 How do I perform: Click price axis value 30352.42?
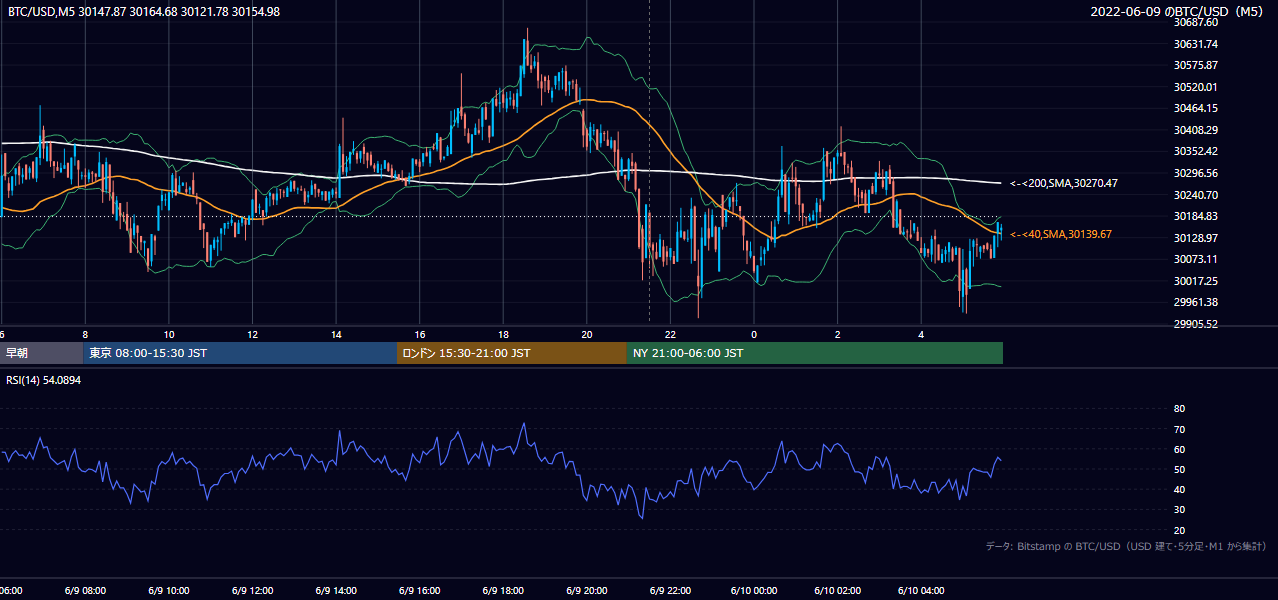(1196, 151)
